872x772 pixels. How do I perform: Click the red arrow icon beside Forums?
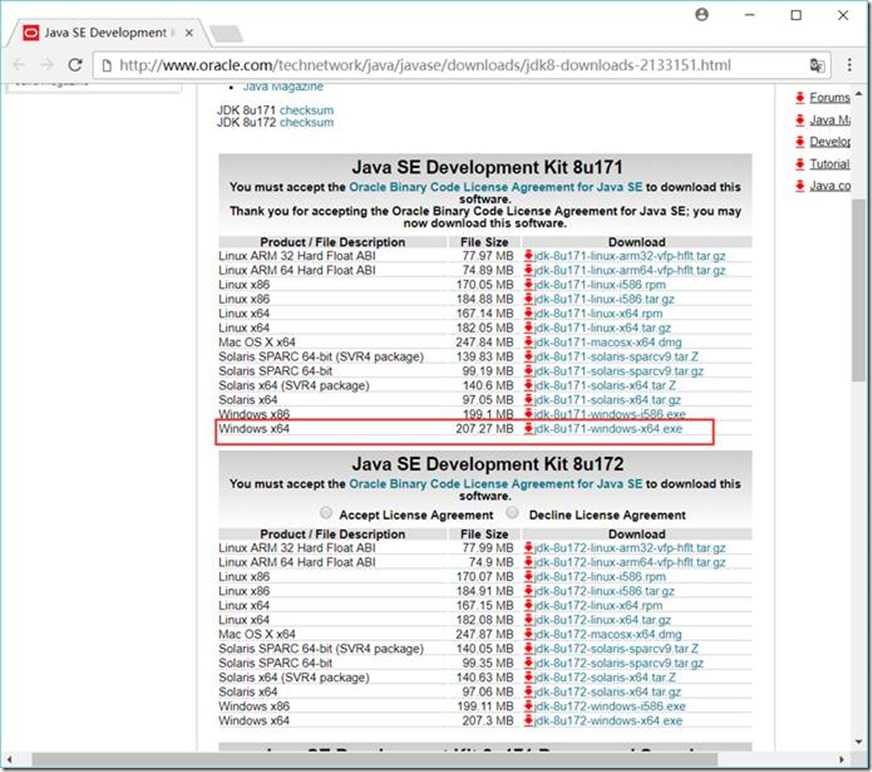[x=800, y=98]
